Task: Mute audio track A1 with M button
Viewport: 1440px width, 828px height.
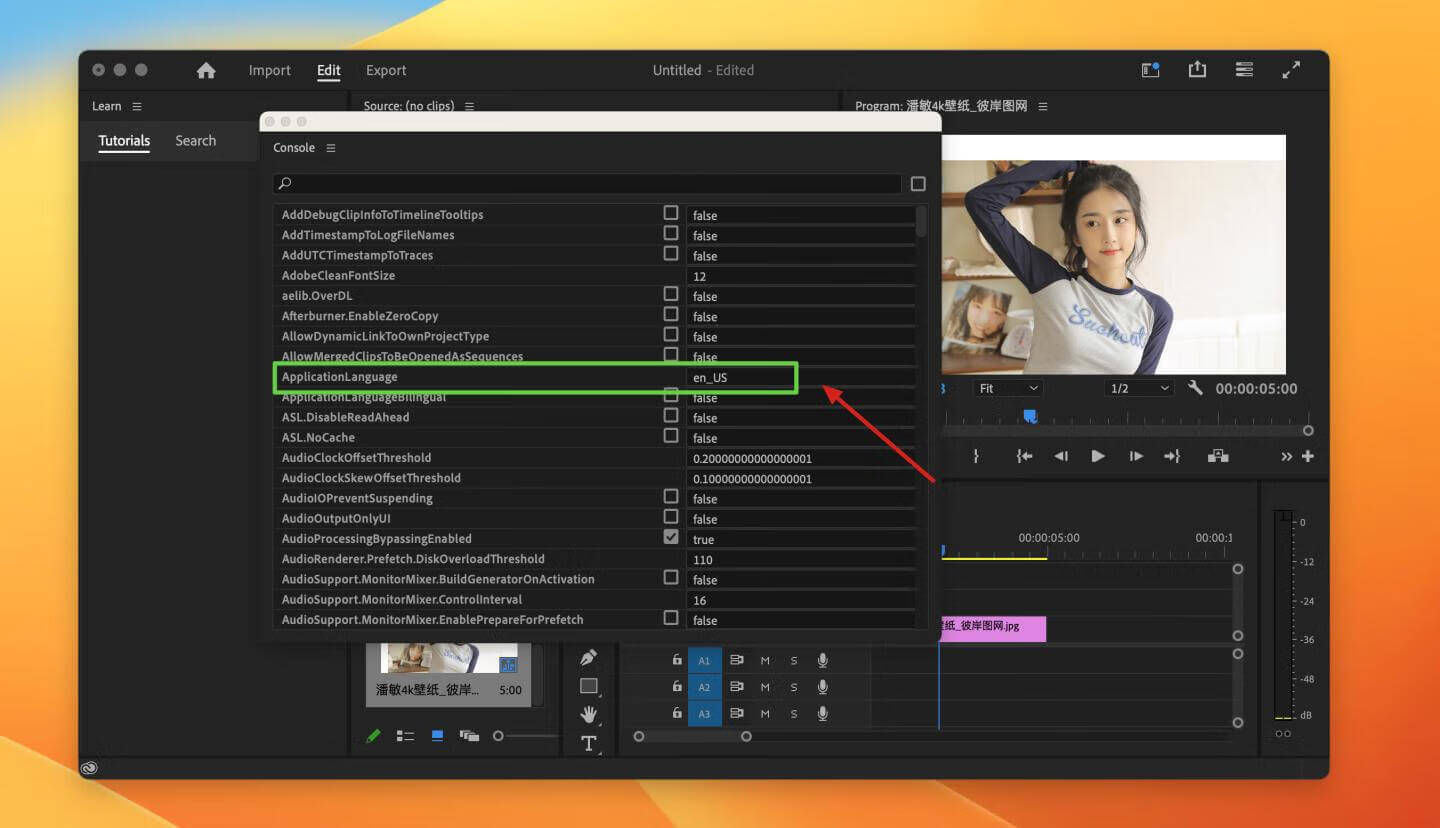Action: coord(765,660)
